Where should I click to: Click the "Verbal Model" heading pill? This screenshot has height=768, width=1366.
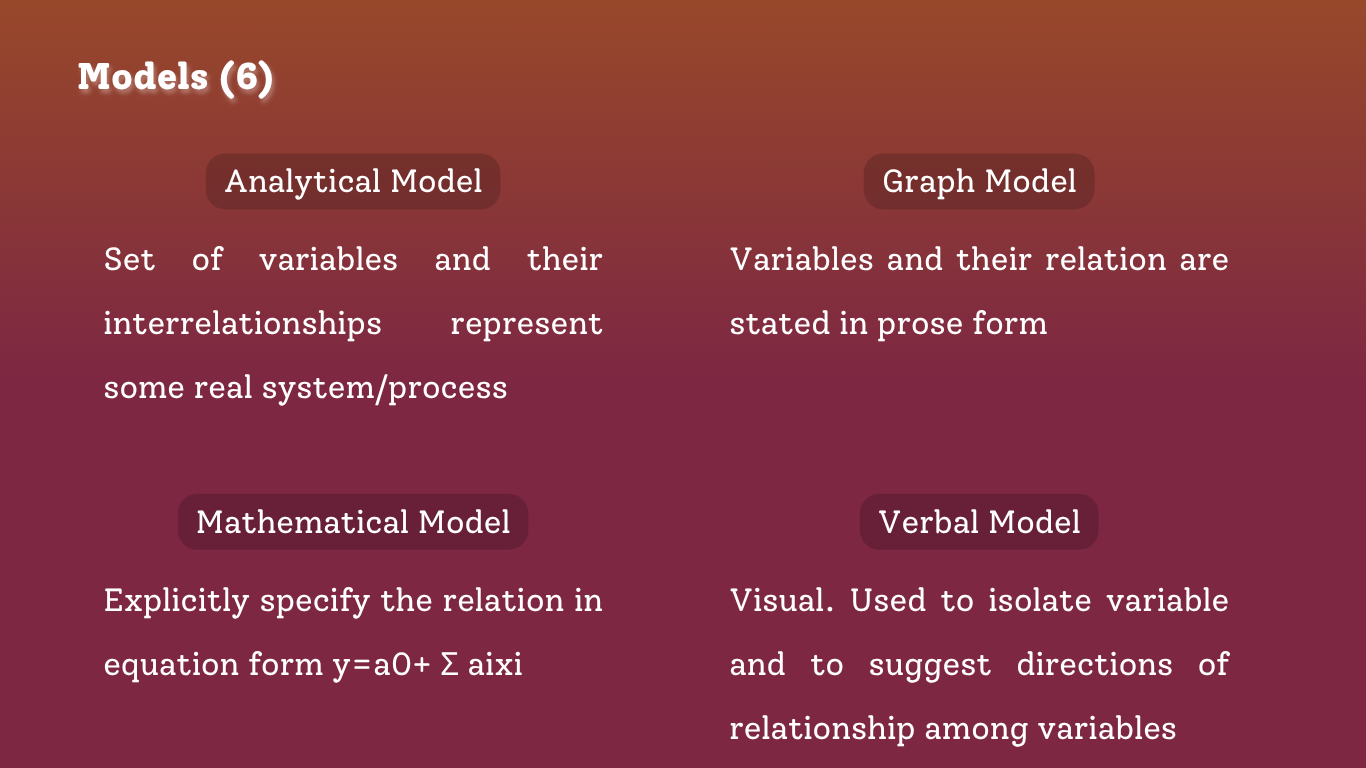[979, 522]
